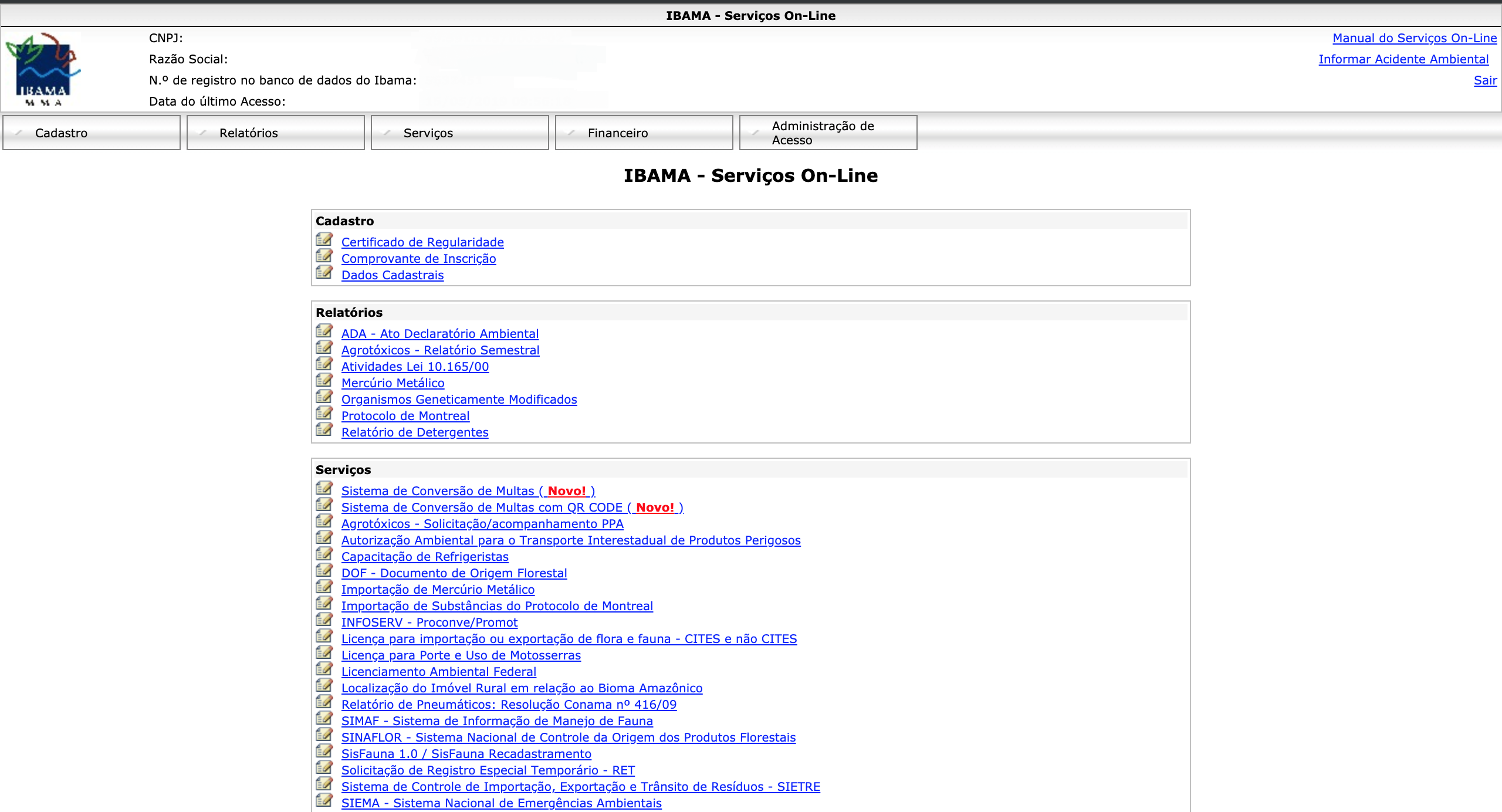
Task: Open Localização do Imóvel Rural Bioma Amazônico link
Action: (522, 688)
